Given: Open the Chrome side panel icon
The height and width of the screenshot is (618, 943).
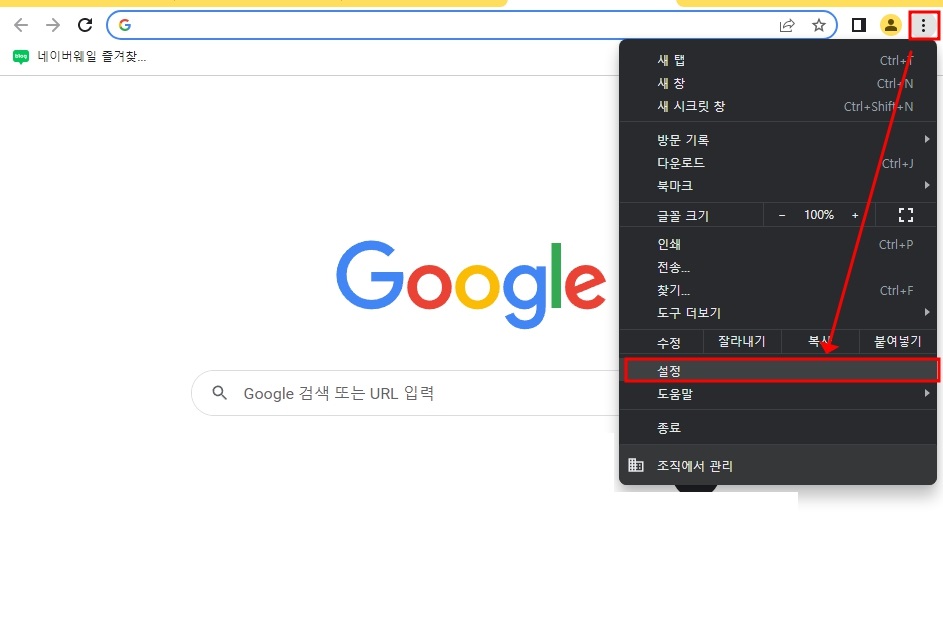Looking at the screenshot, I should tap(857, 24).
